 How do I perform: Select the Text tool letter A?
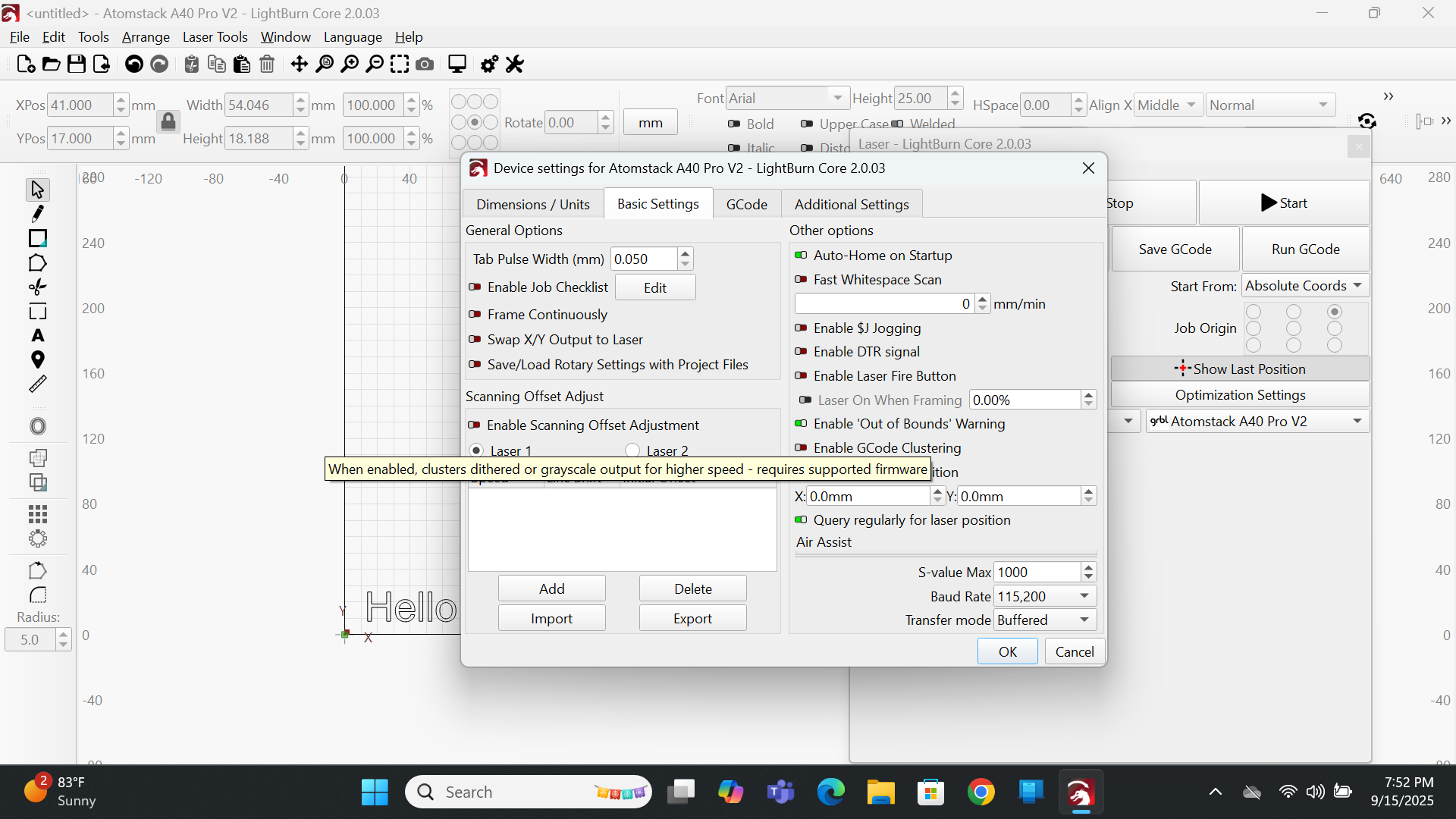pos(37,335)
